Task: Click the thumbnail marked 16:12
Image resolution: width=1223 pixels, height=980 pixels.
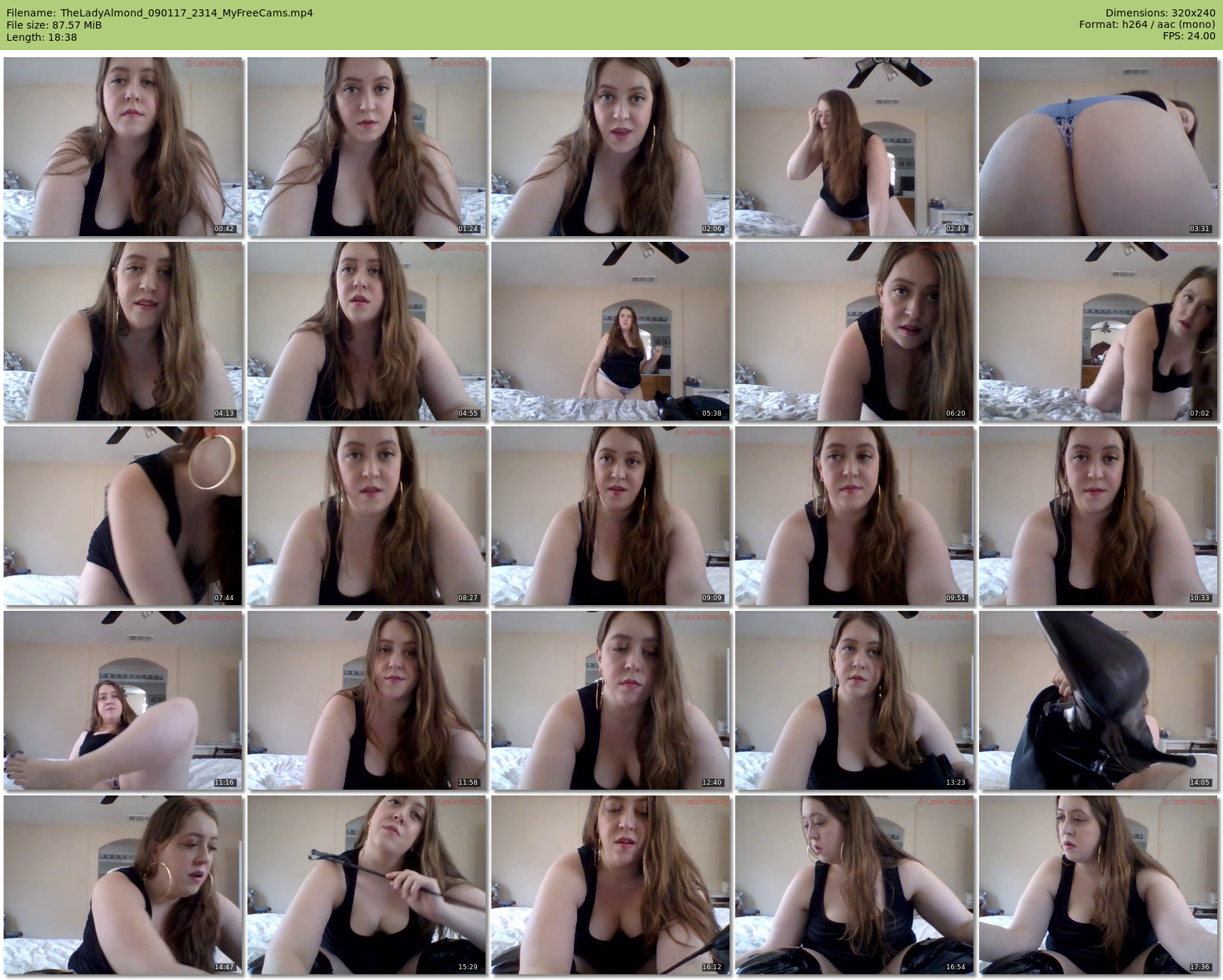Action: pyautogui.click(x=611, y=885)
